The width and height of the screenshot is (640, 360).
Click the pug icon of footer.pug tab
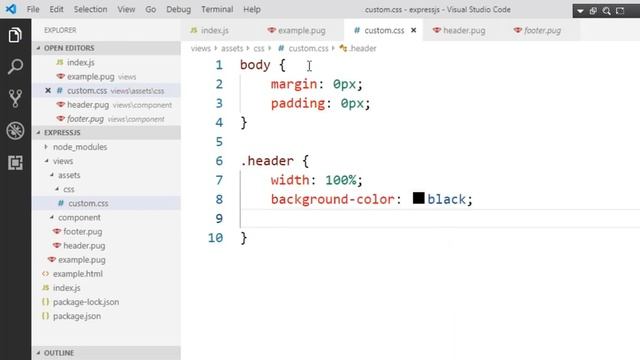(x=518, y=30)
